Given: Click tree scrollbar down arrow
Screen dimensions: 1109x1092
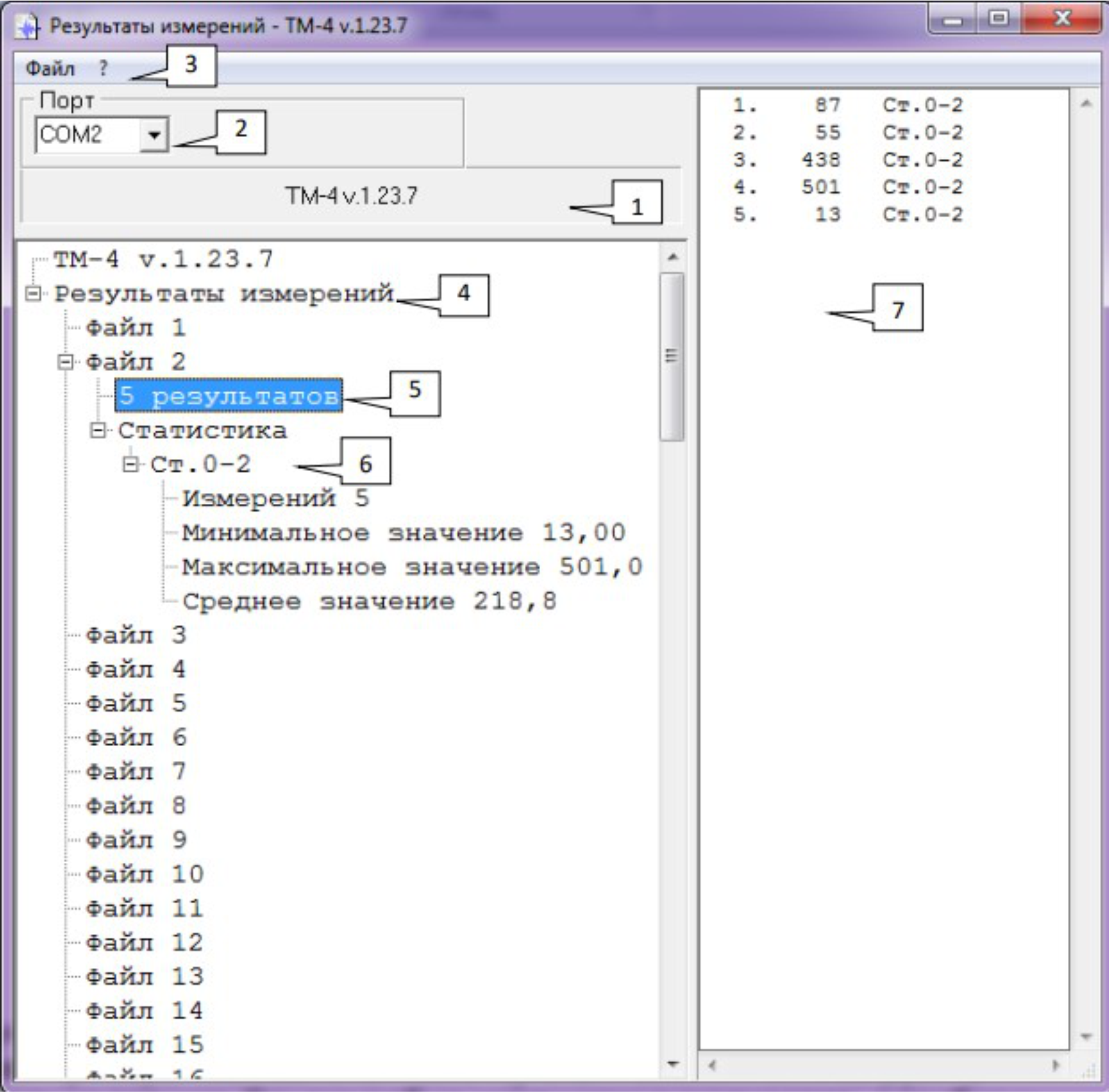Looking at the screenshot, I should tap(673, 1064).
